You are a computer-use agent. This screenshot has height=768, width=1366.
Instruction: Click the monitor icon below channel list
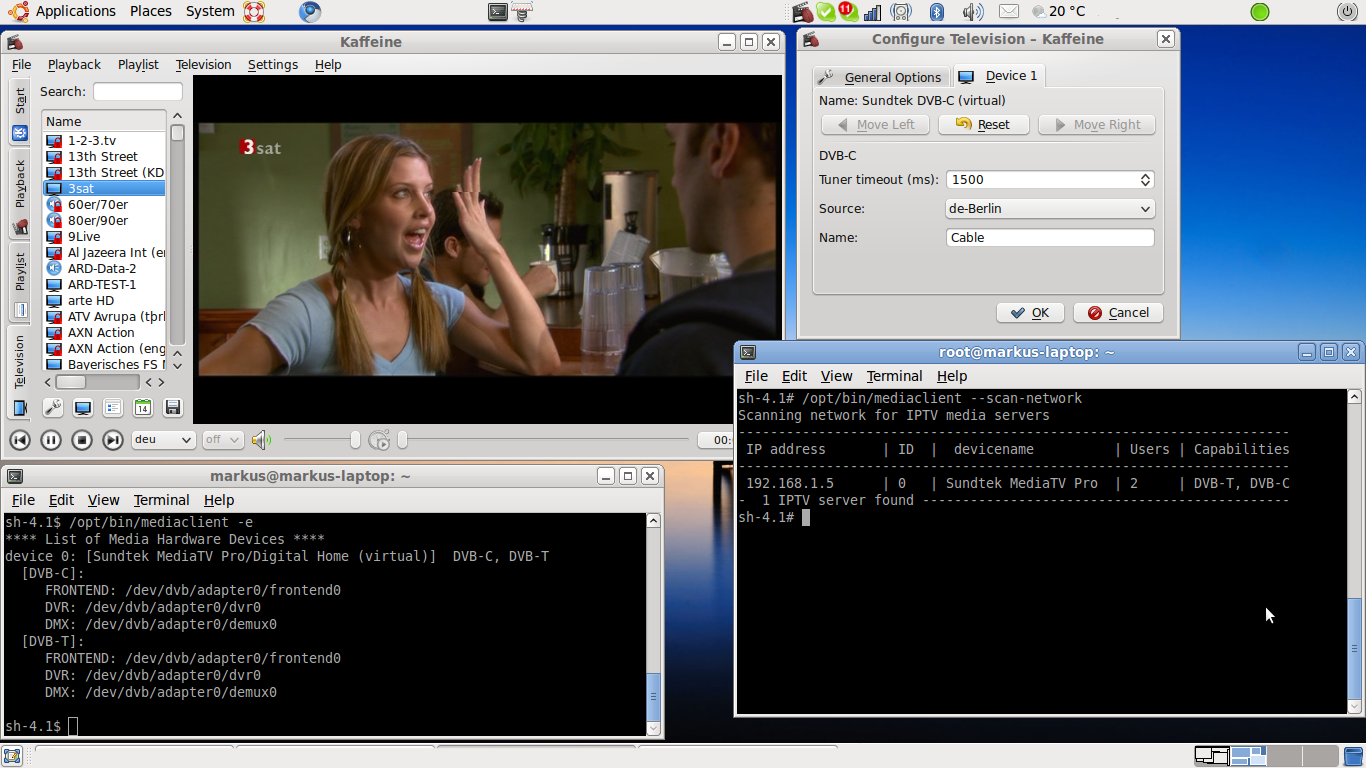(83, 407)
